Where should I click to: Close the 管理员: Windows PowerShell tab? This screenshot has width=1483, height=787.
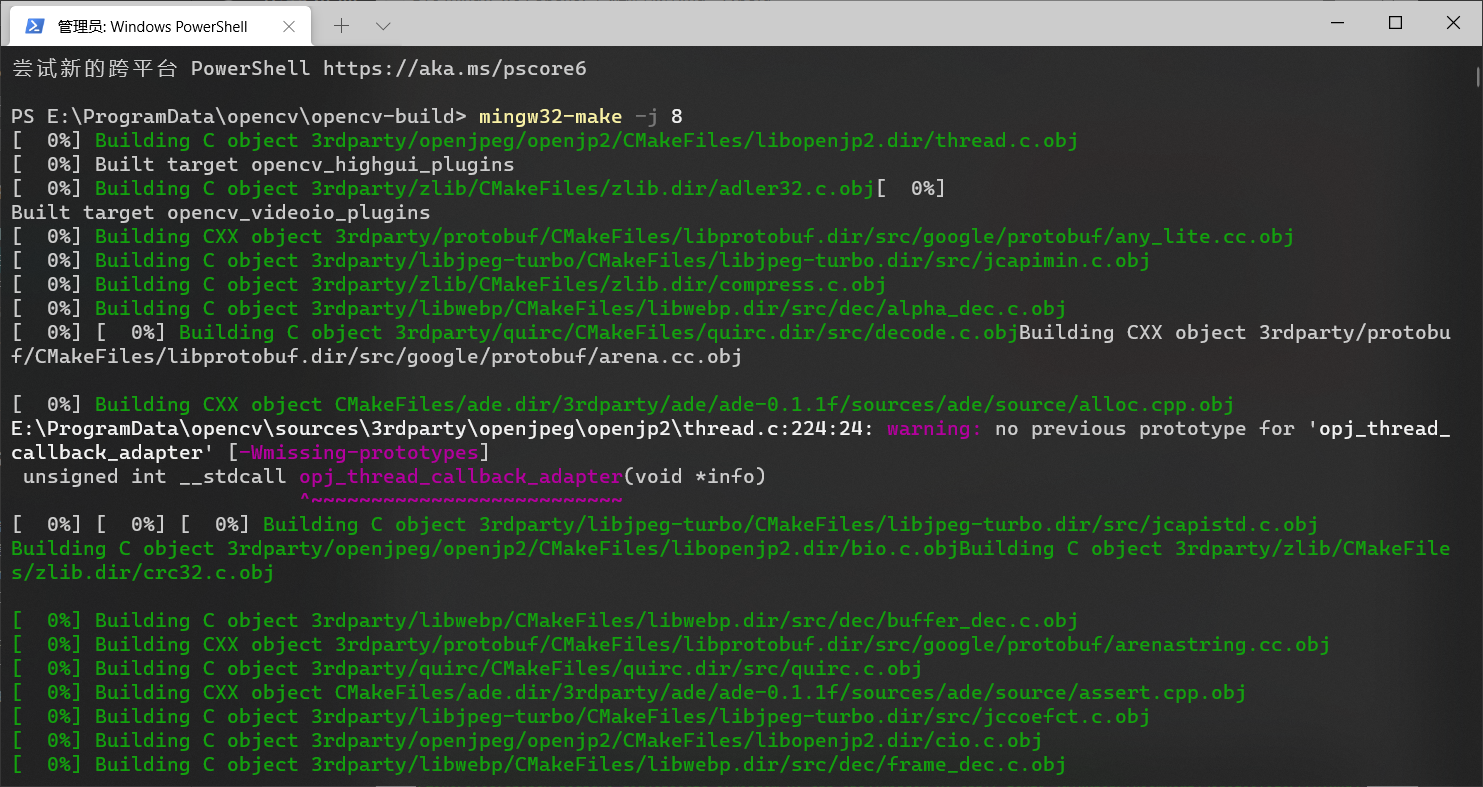pos(291,26)
